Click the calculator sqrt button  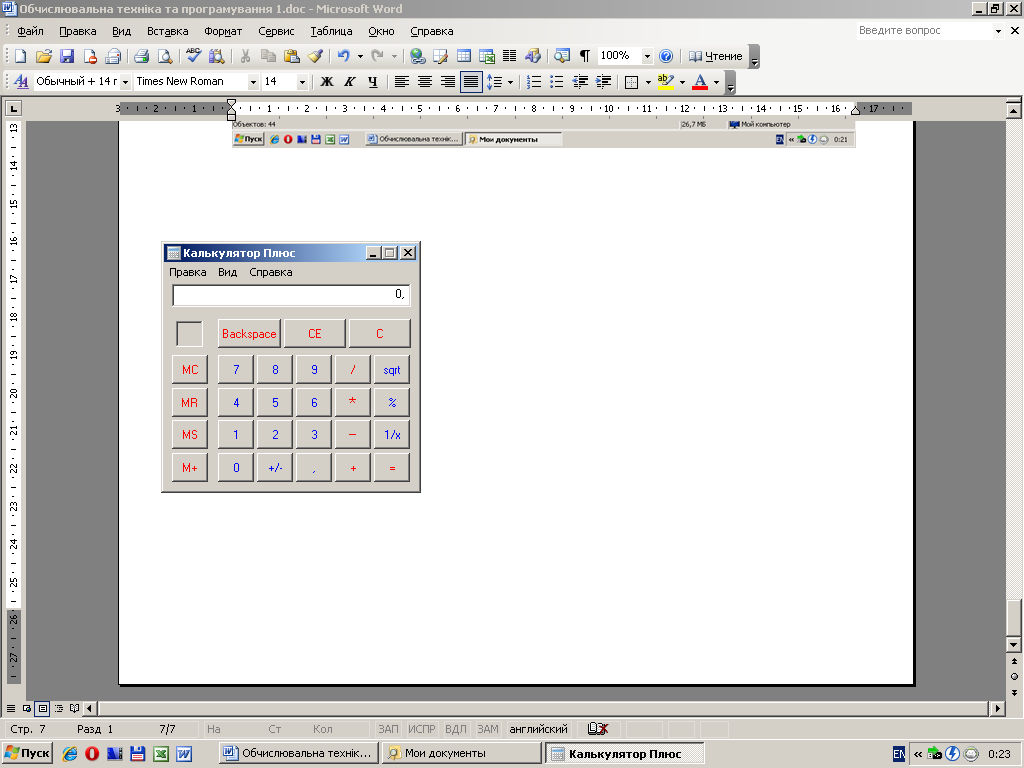pos(391,370)
